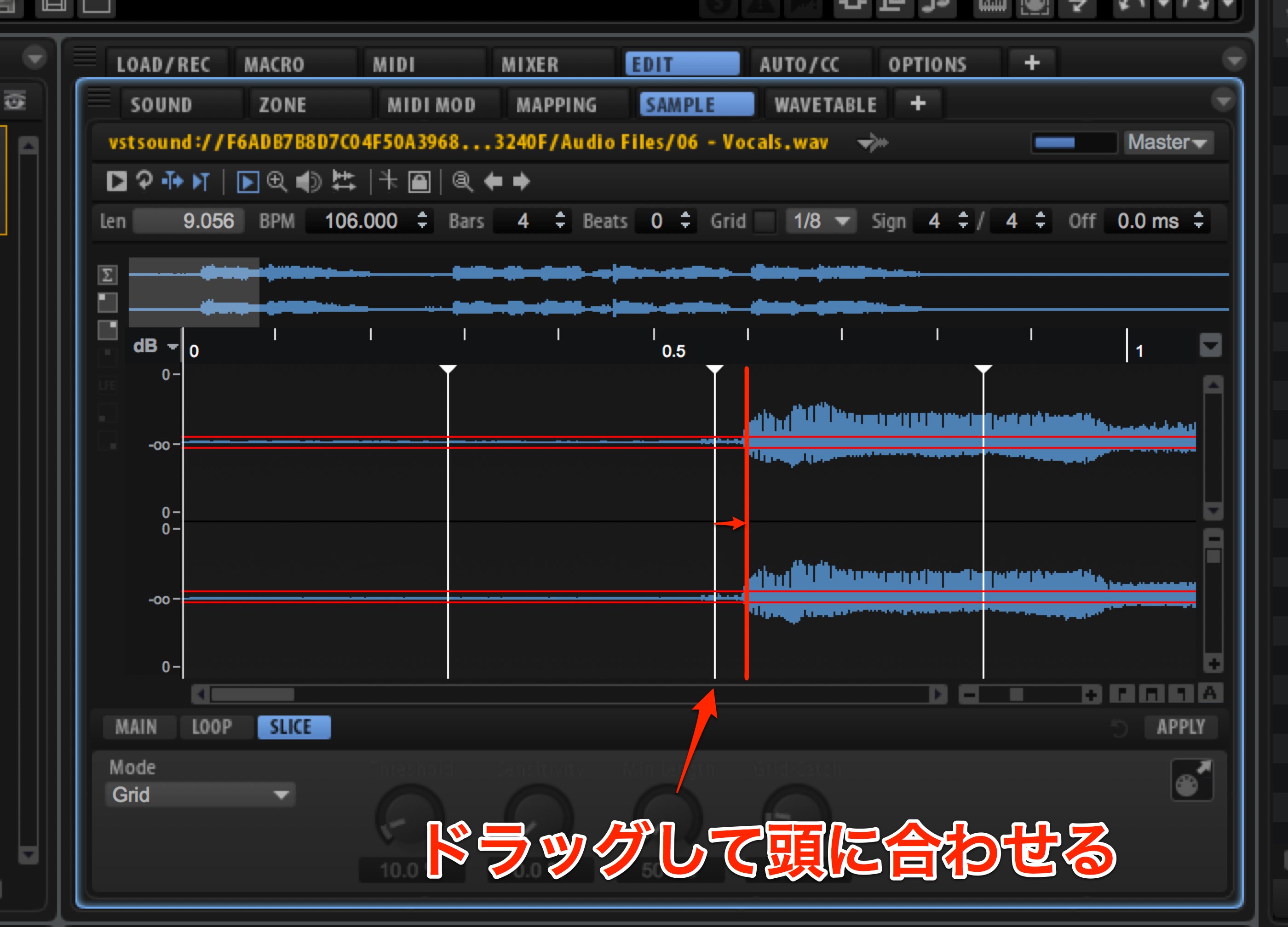Expand the Sample editor panel menu arrow
Image resolution: width=1288 pixels, height=927 pixels.
1222,101
